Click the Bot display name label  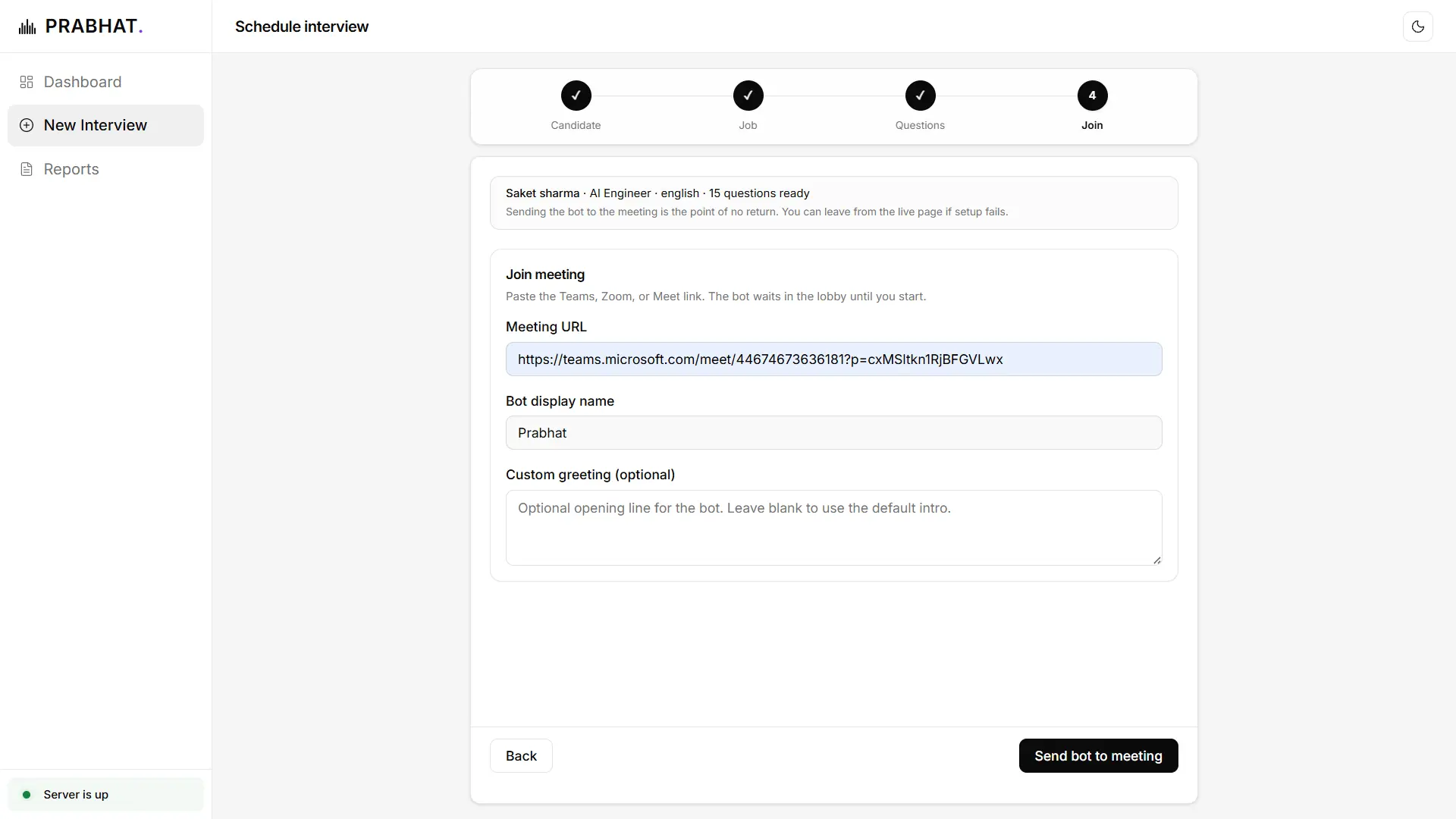click(x=560, y=401)
